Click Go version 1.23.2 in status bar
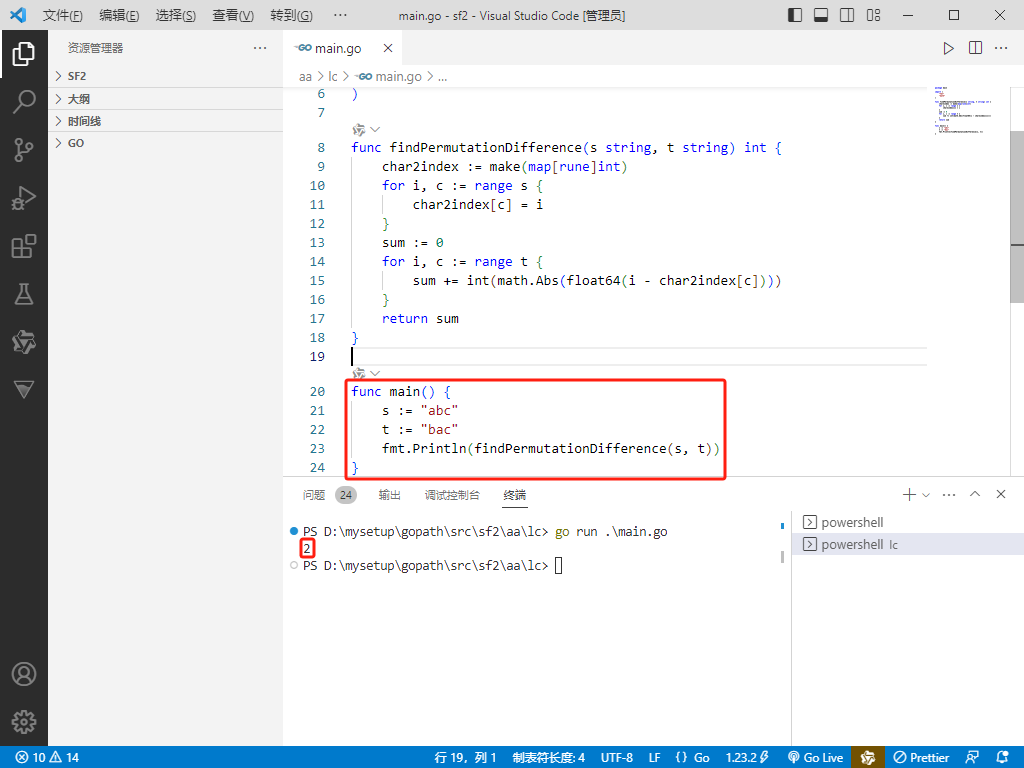This screenshot has width=1024, height=768. (746, 758)
